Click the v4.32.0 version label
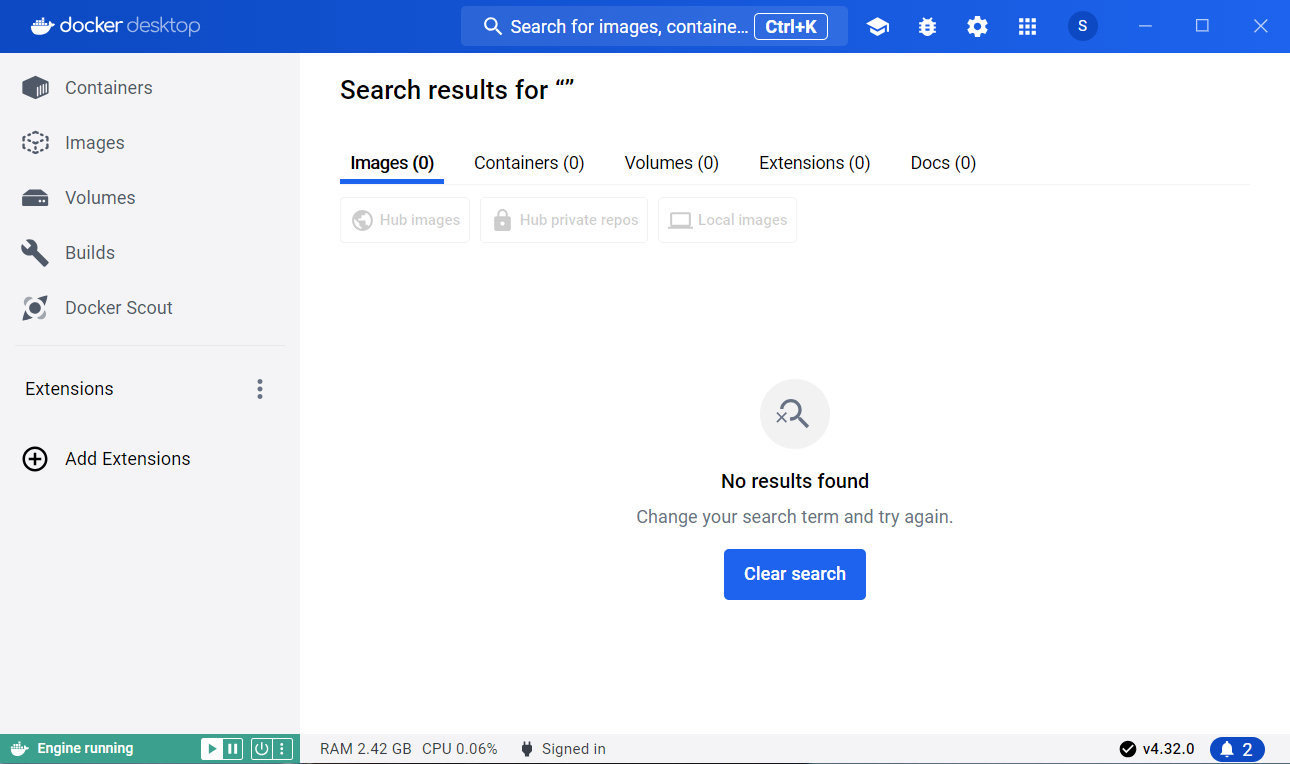1290x764 pixels. (x=1168, y=749)
